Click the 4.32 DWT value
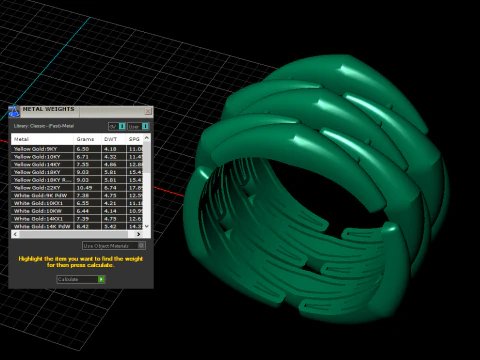 coord(110,157)
